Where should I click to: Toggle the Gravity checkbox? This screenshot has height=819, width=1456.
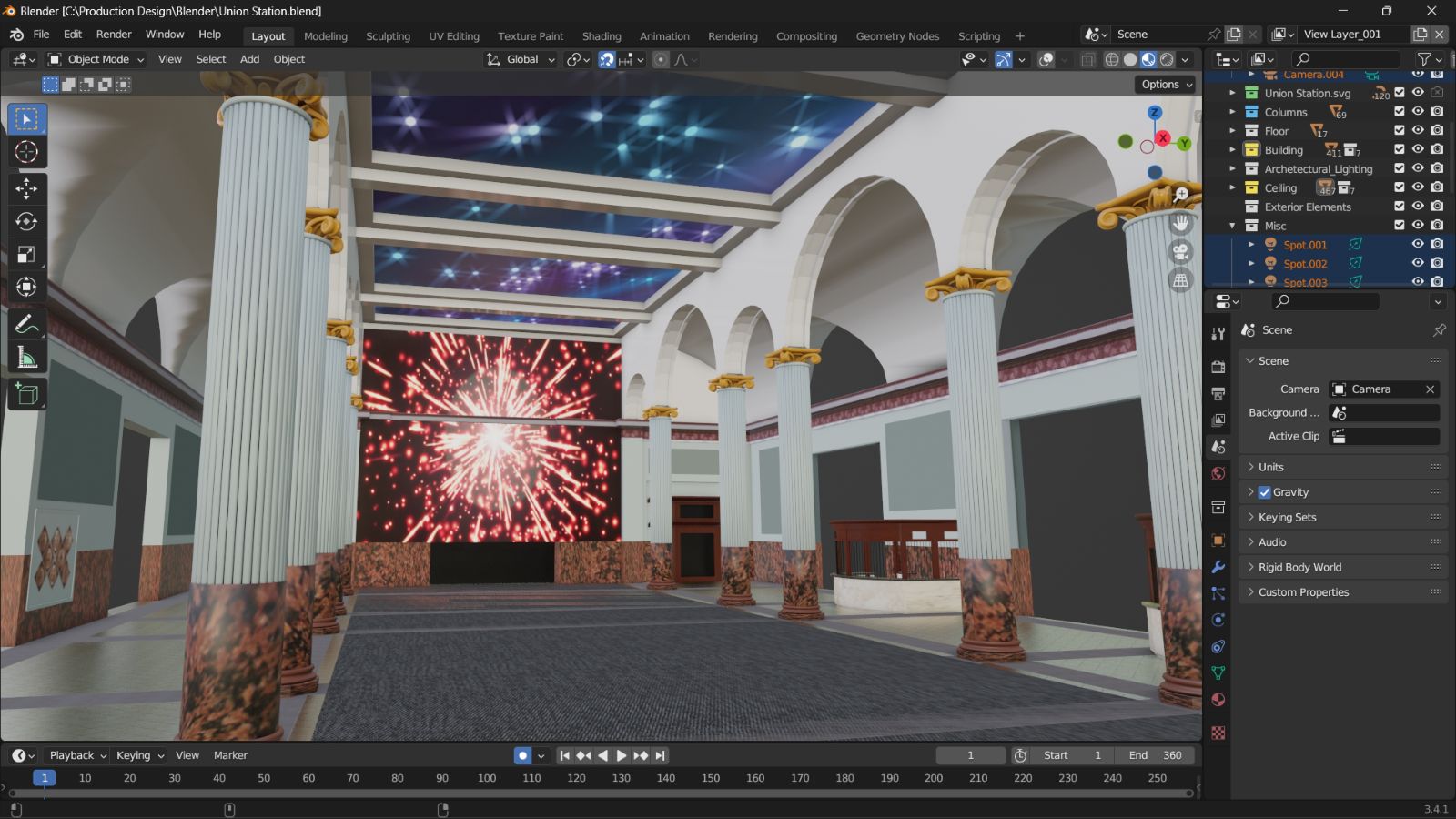click(x=1264, y=492)
